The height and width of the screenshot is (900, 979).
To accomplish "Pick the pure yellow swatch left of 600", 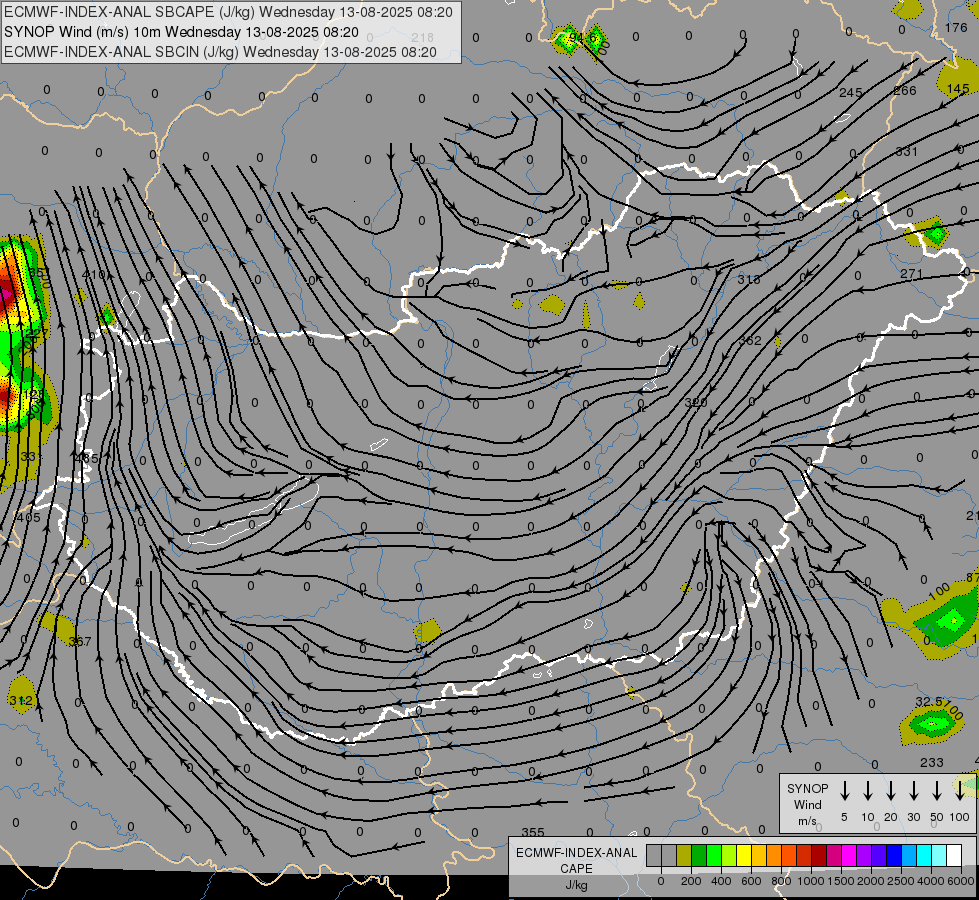I will coord(744,856).
